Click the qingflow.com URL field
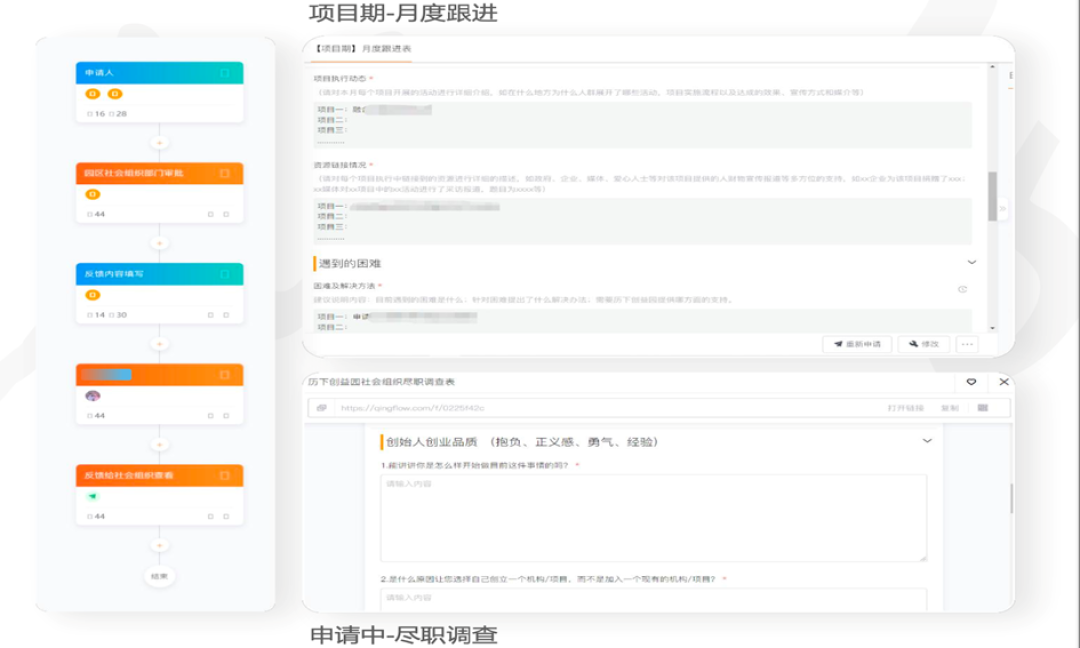Screen dimensions: 1080x648 [606, 408]
